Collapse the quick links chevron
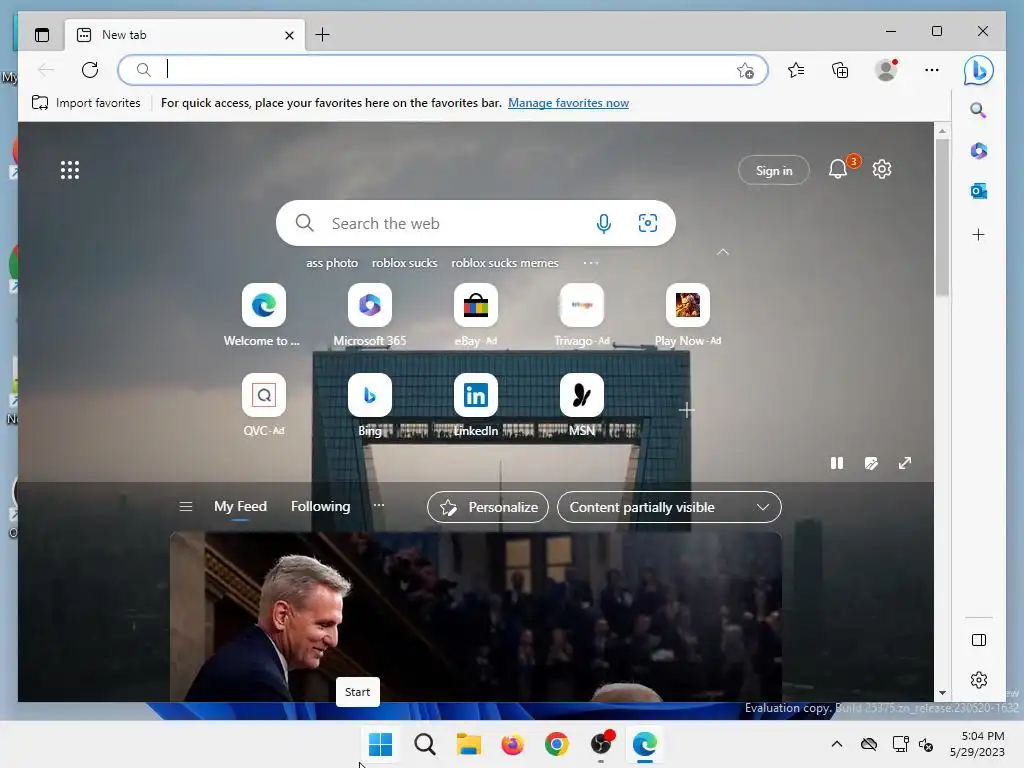 pos(723,252)
